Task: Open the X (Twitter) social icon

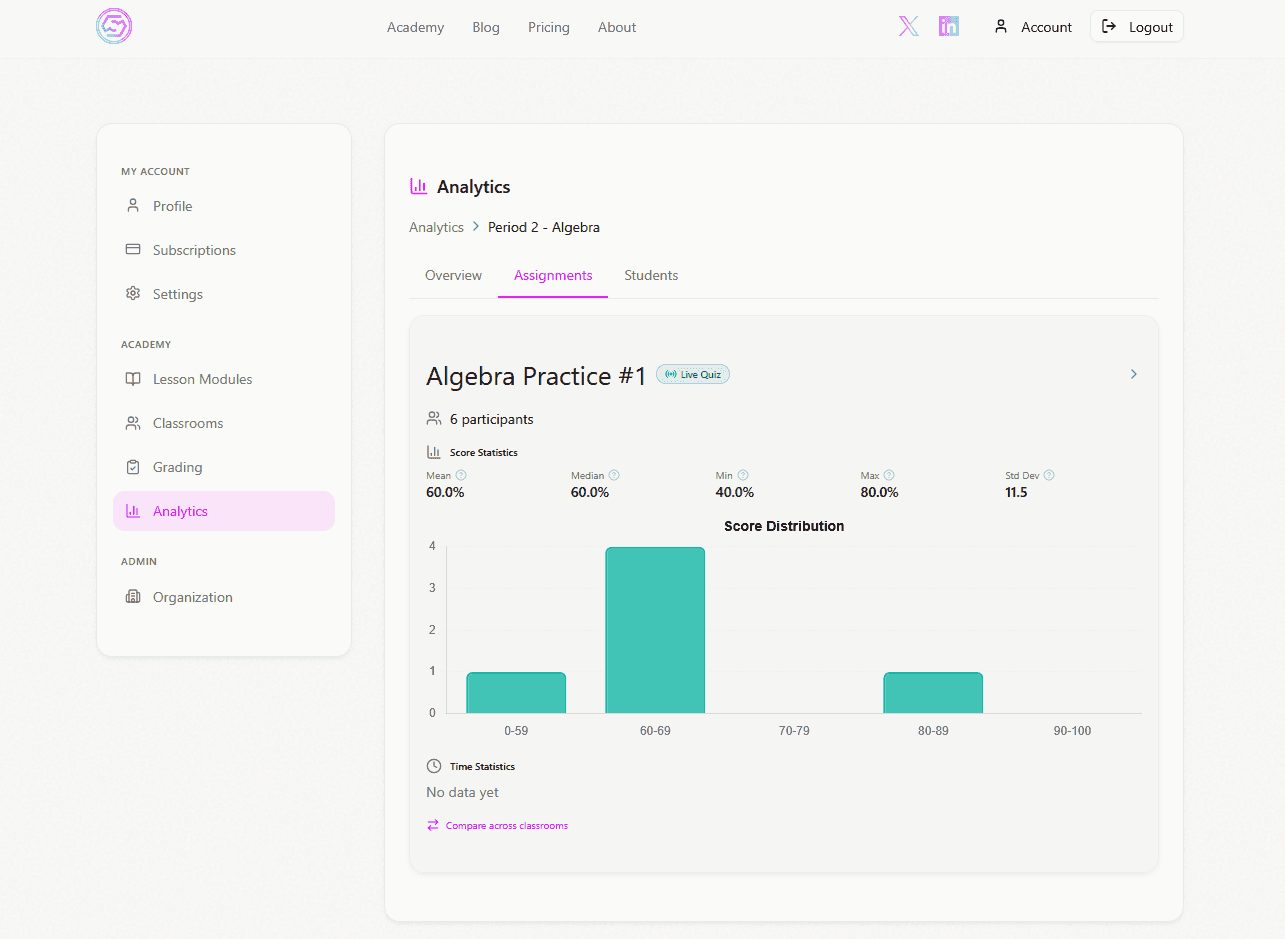Action: 908,27
